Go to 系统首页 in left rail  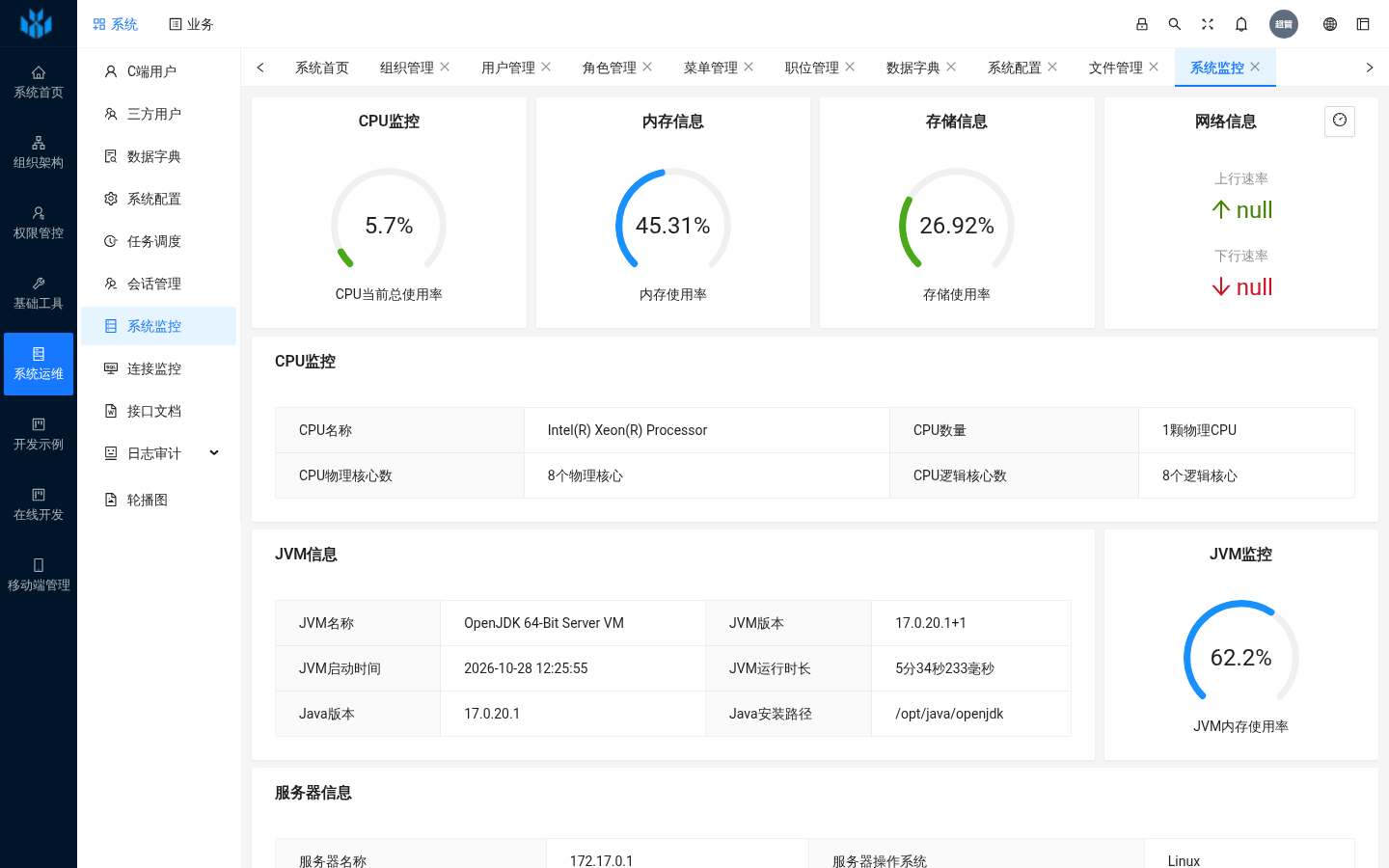[39, 82]
